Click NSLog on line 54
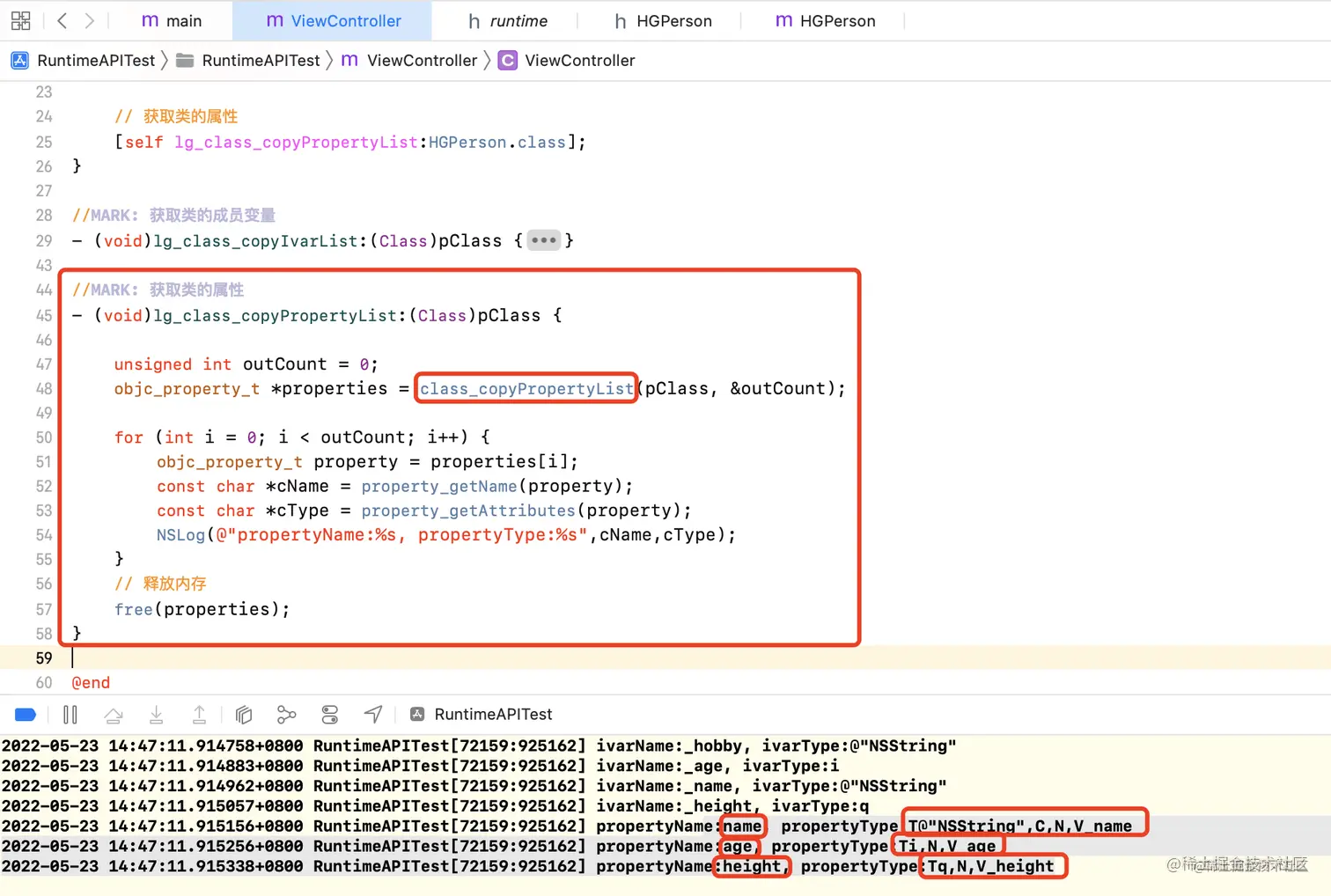Screen dimensions: 1331x896 [x=180, y=534]
